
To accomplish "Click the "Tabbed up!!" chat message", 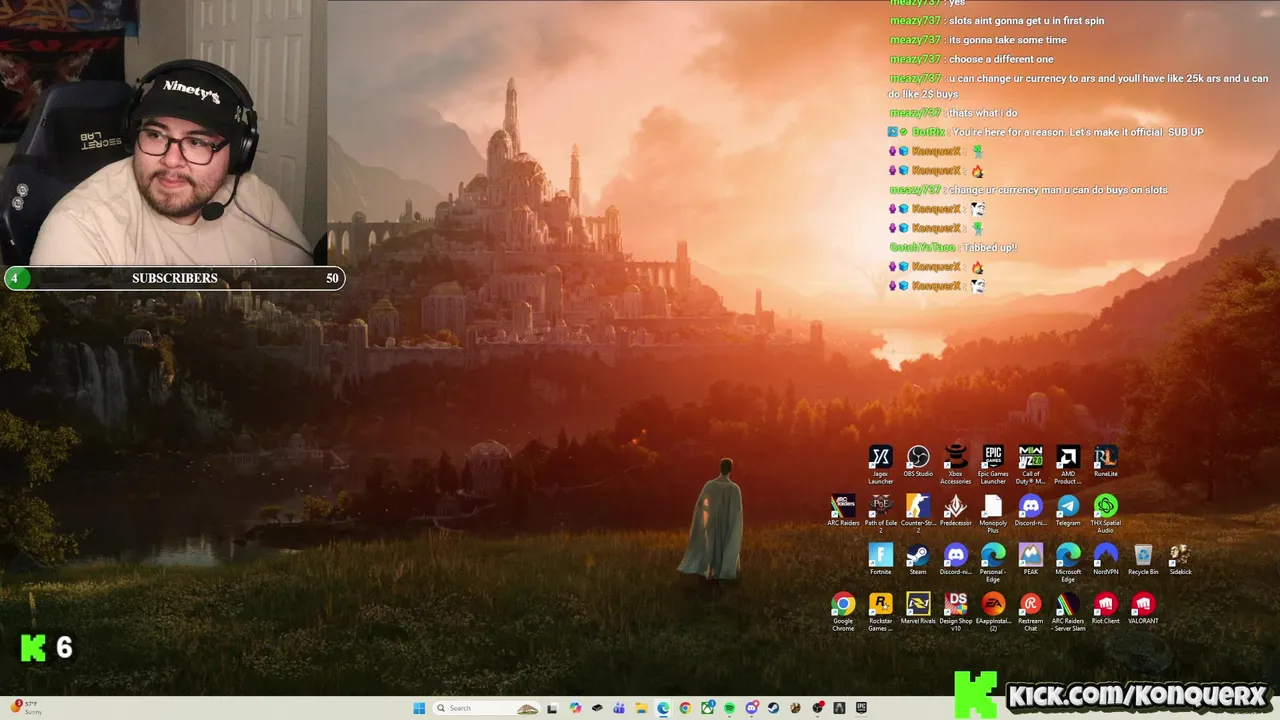I will pos(990,247).
